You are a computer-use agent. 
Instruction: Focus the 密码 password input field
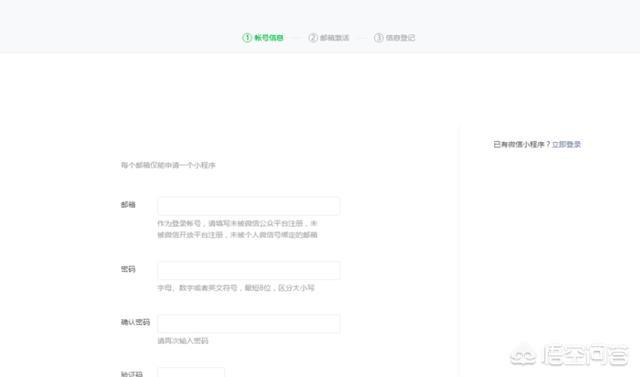(x=249, y=271)
